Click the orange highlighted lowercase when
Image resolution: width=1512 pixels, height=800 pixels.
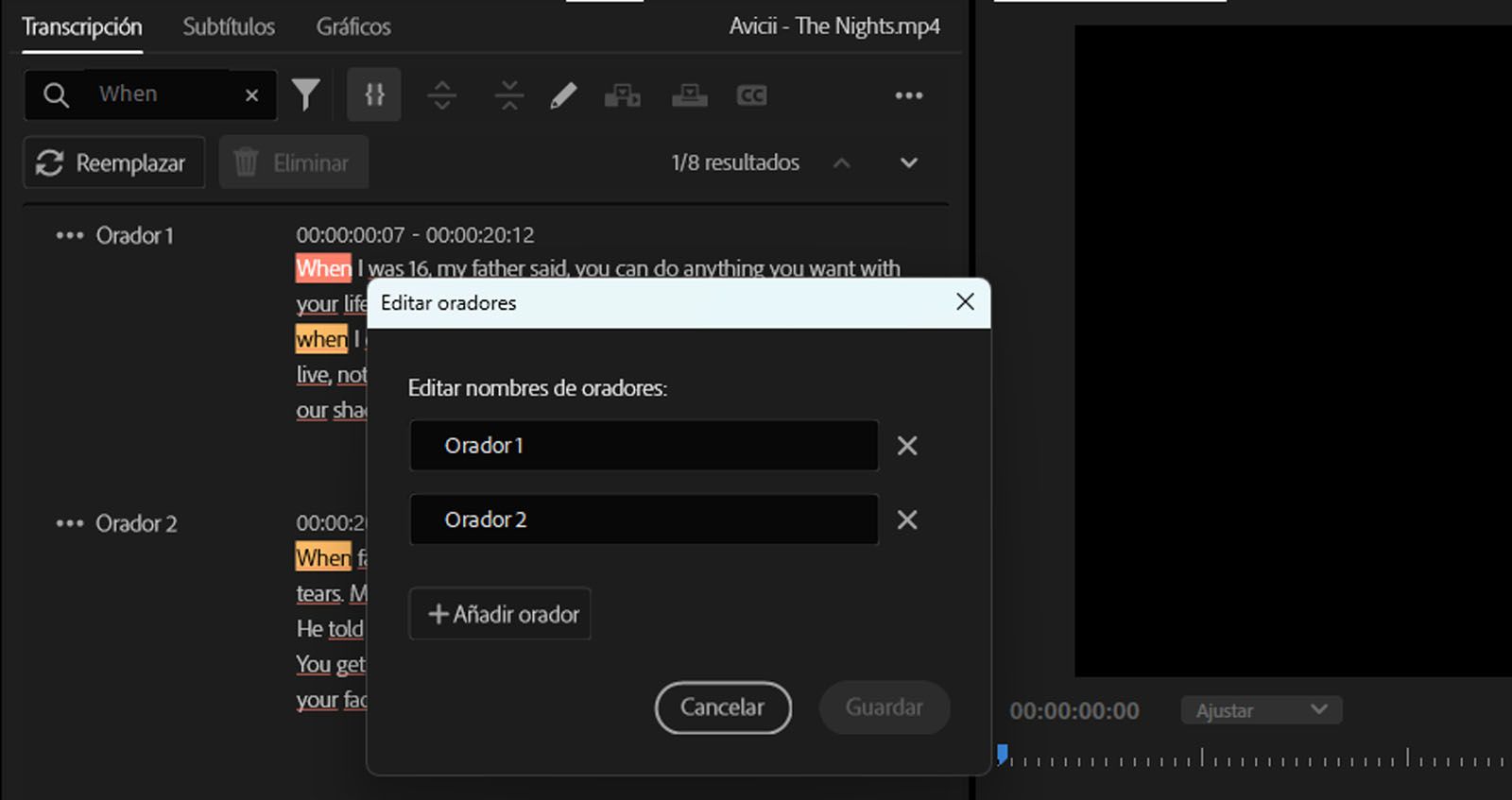pyautogui.click(x=322, y=339)
